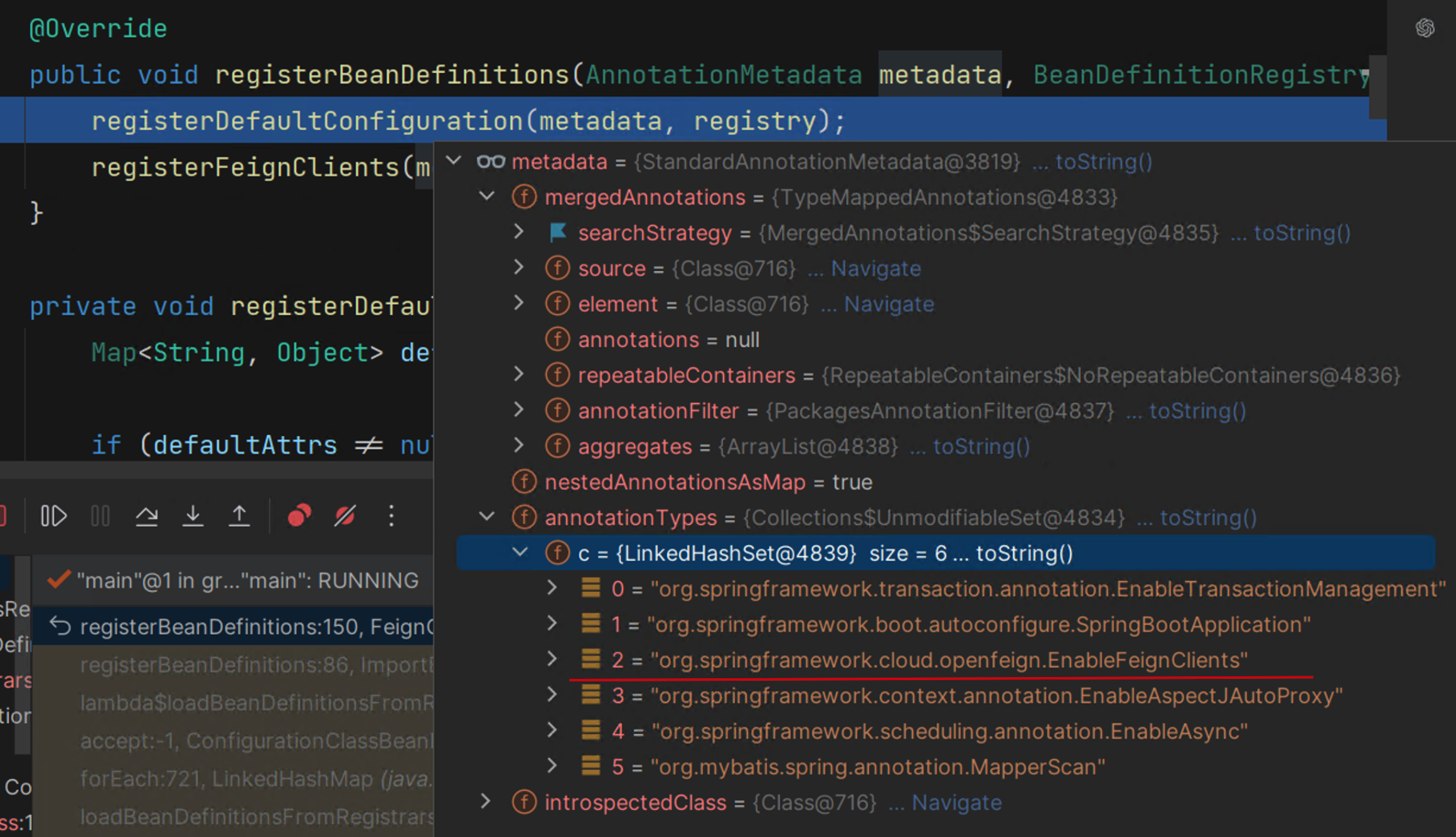Click the field icon beside annotations = null
The width and height of the screenshot is (1456, 837).
(557, 339)
